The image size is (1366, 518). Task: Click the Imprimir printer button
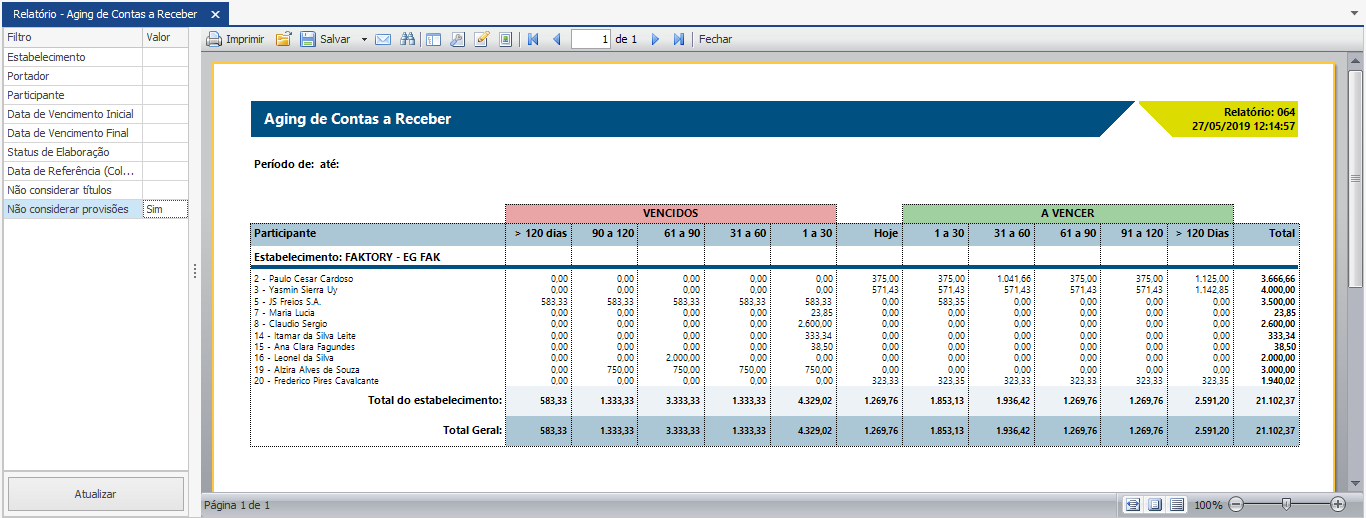[235, 39]
